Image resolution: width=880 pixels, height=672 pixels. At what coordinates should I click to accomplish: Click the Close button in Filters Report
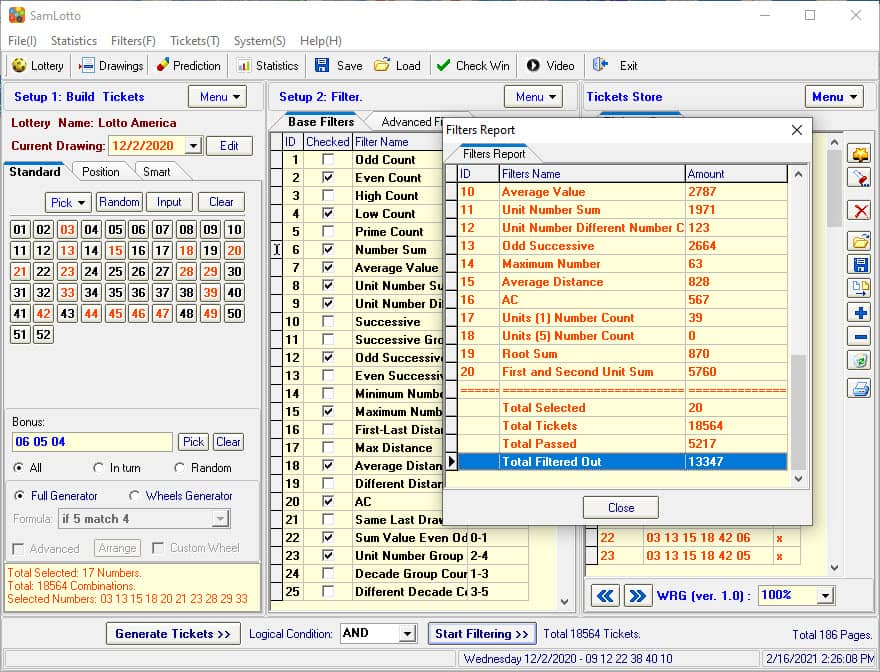click(x=621, y=508)
